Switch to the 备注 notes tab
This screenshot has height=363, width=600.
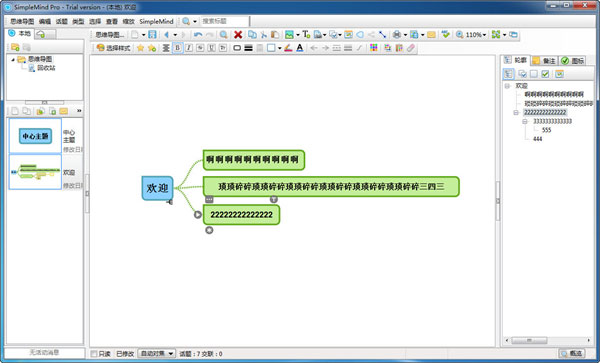click(545, 60)
